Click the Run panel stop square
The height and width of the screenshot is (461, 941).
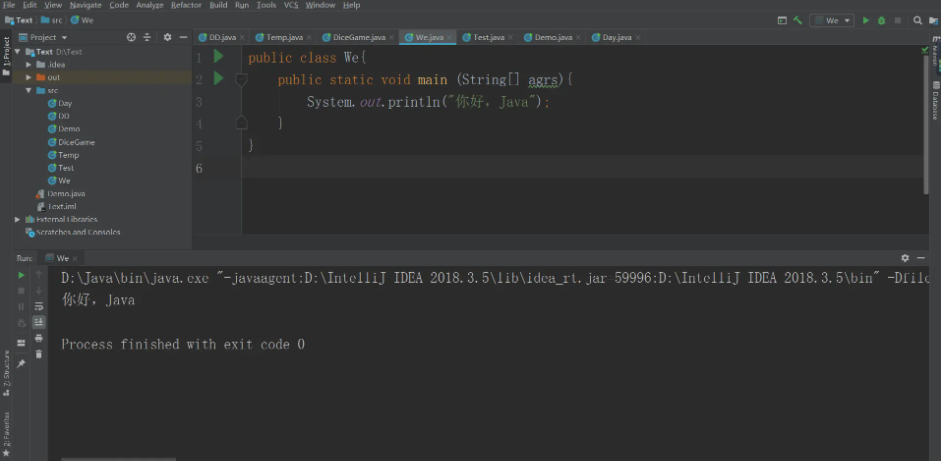[x=22, y=291]
